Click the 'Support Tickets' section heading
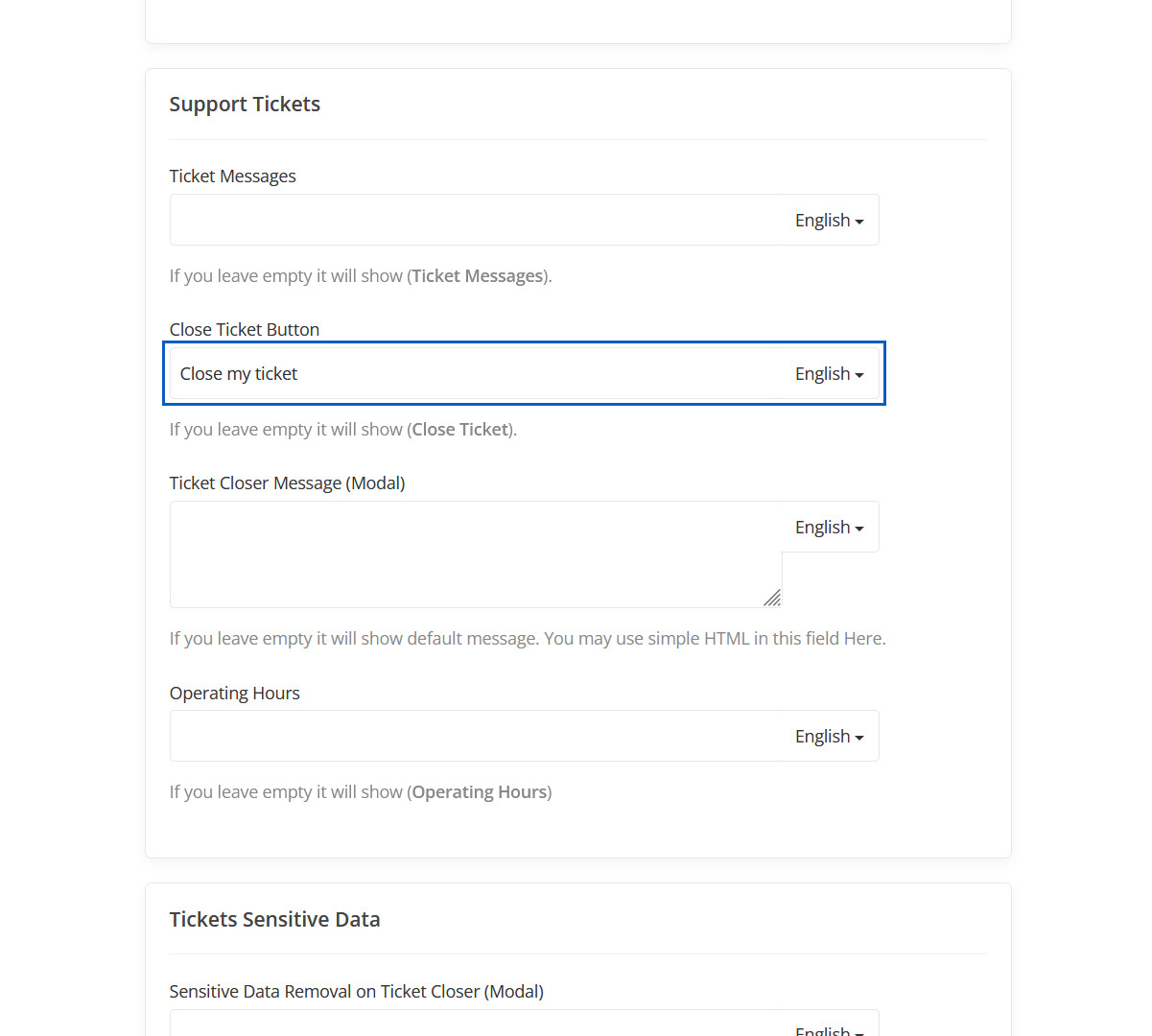 [x=245, y=105]
